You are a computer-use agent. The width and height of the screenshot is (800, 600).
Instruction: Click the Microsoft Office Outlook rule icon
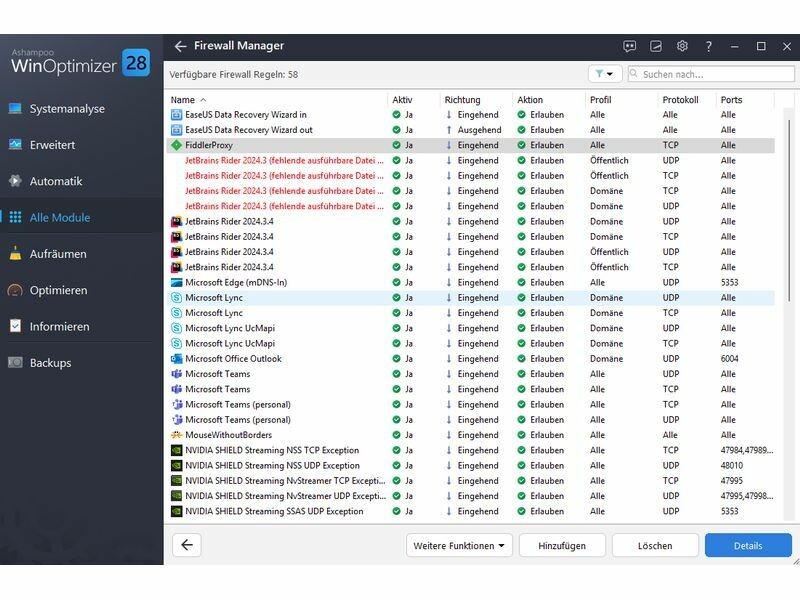coord(177,359)
